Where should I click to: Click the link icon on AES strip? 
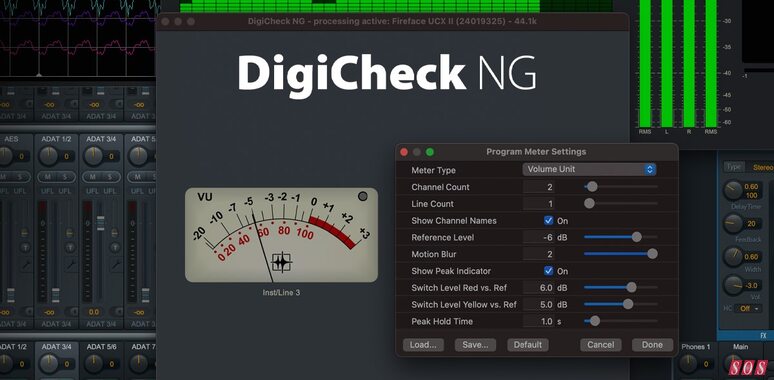[25, 232]
